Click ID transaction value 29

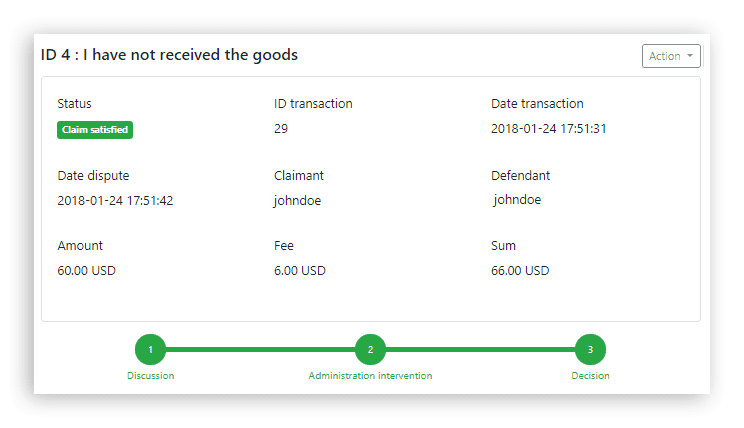pyautogui.click(x=281, y=129)
